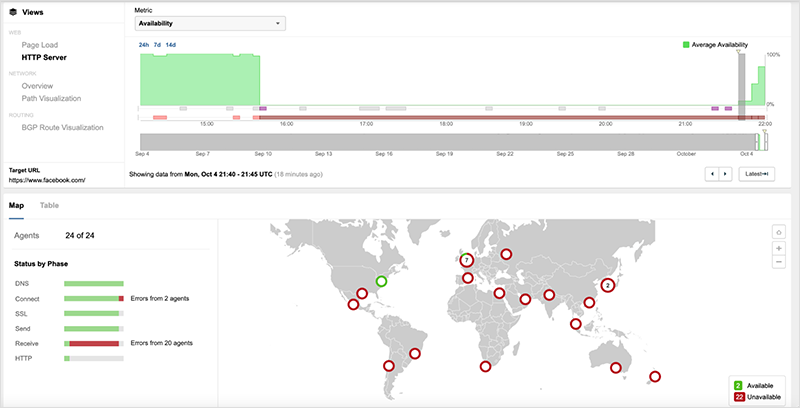
Task: Click the Europe cluster marker showing 7
Action: tap(466, 260)
